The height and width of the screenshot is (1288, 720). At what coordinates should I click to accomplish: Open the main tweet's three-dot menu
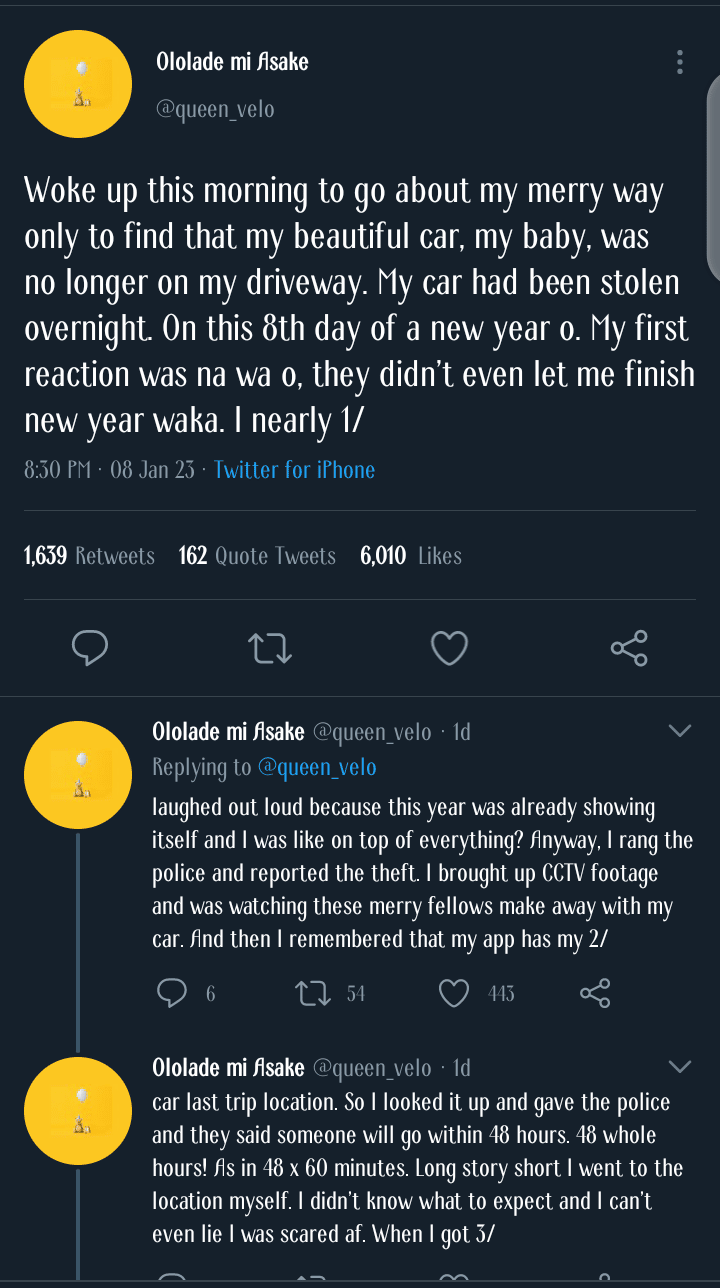680,62
